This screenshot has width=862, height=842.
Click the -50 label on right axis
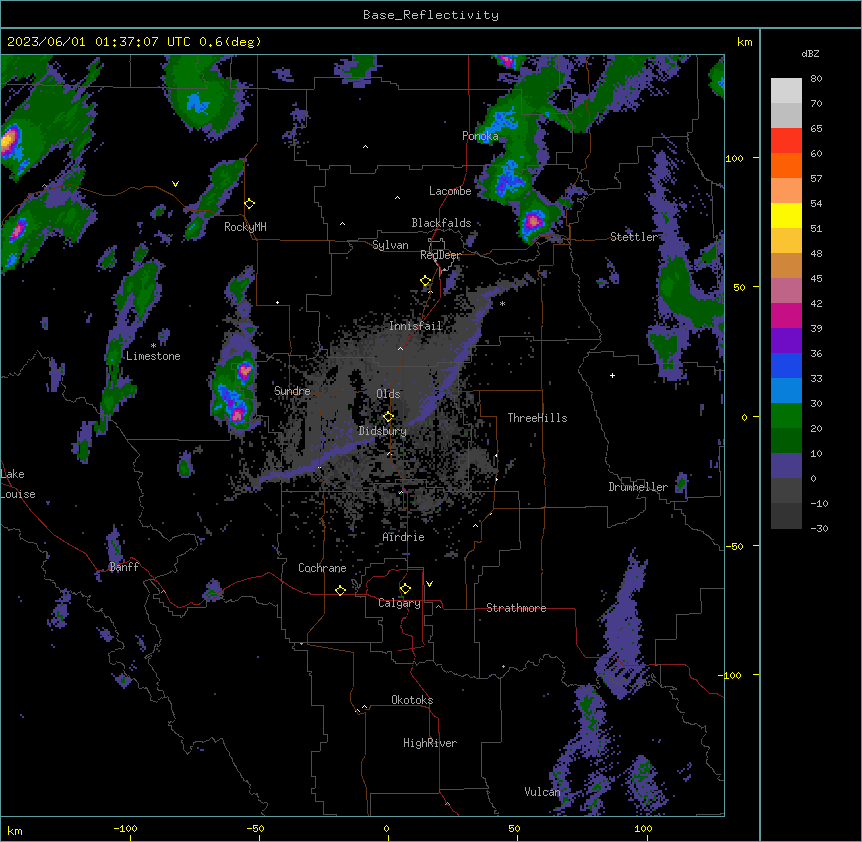tap(734, 546)
